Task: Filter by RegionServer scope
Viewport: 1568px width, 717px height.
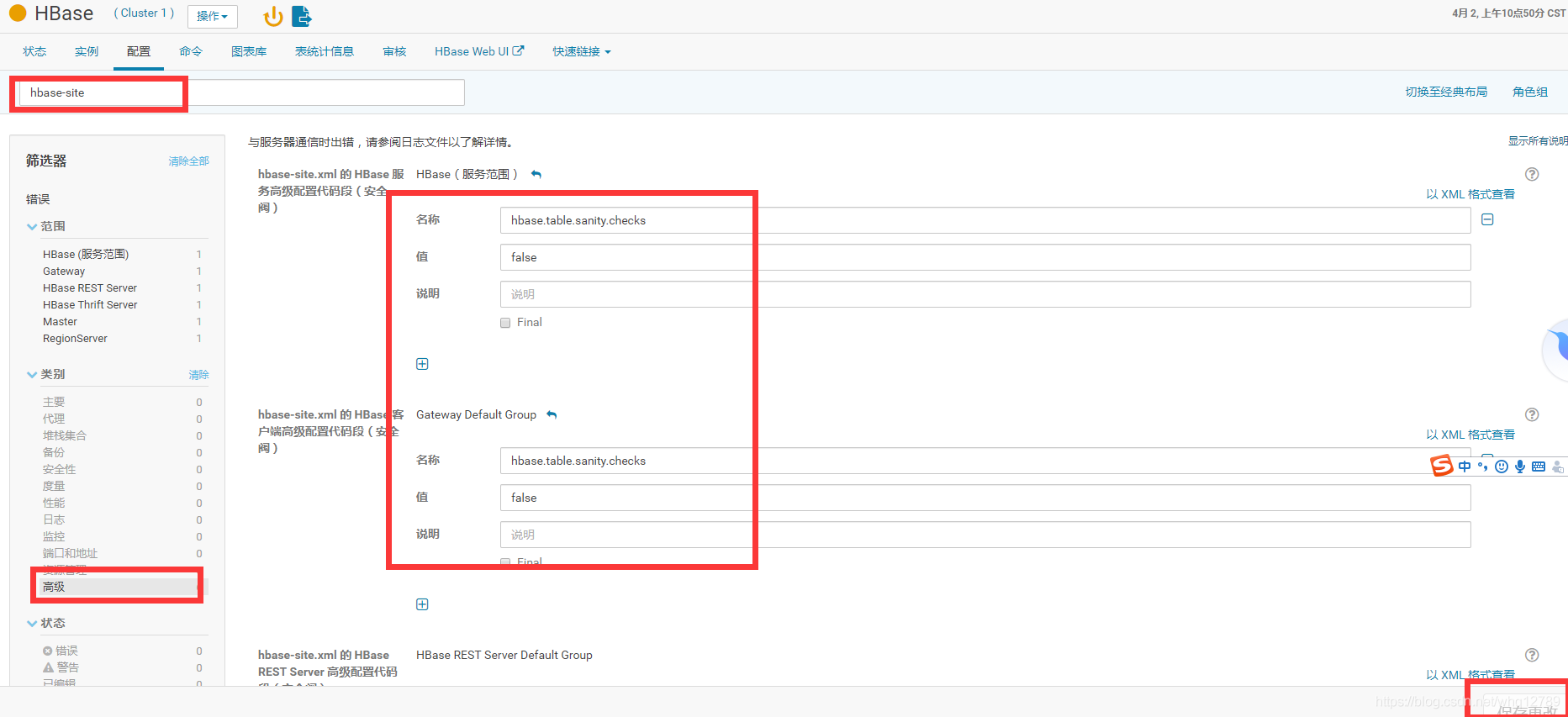Action: pyautogui.click(x=75, y=338)
